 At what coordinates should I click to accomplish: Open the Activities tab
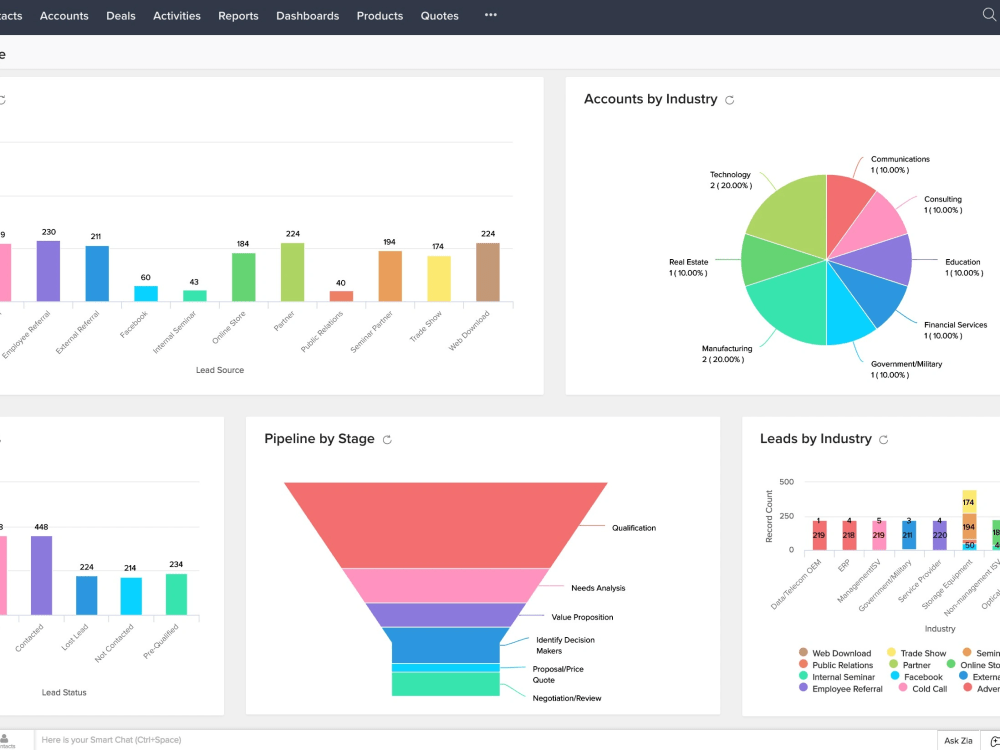[x=177, y=16]
